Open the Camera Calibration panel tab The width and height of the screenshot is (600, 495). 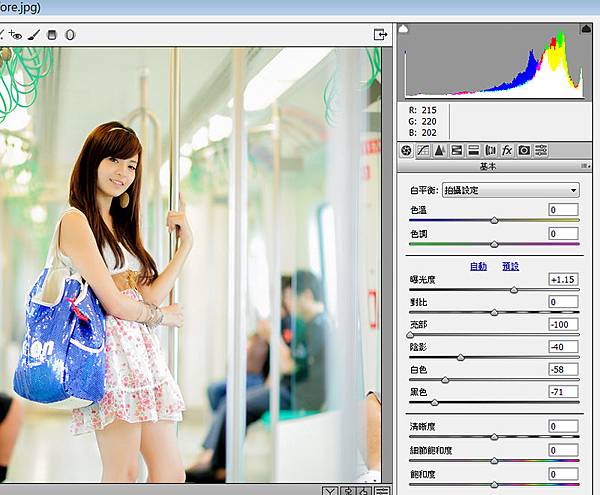click(524, 150)
